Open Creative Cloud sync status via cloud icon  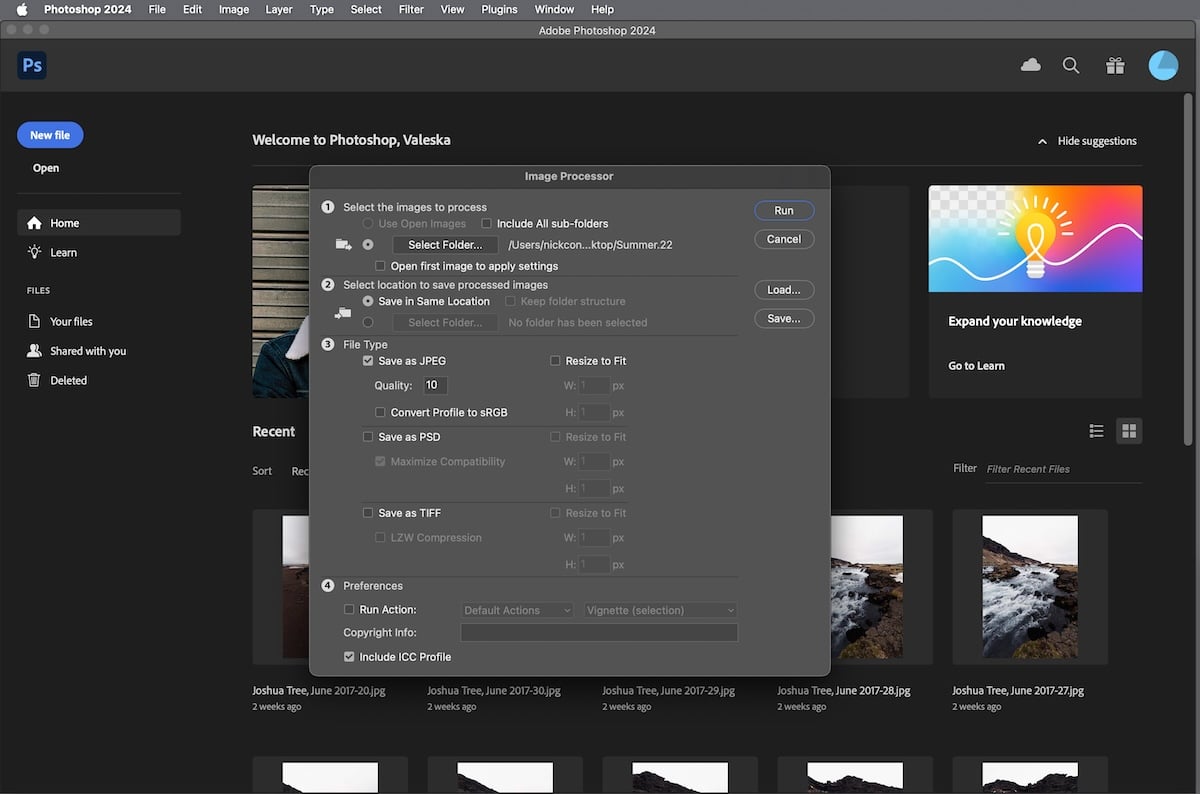point(1031,64)
